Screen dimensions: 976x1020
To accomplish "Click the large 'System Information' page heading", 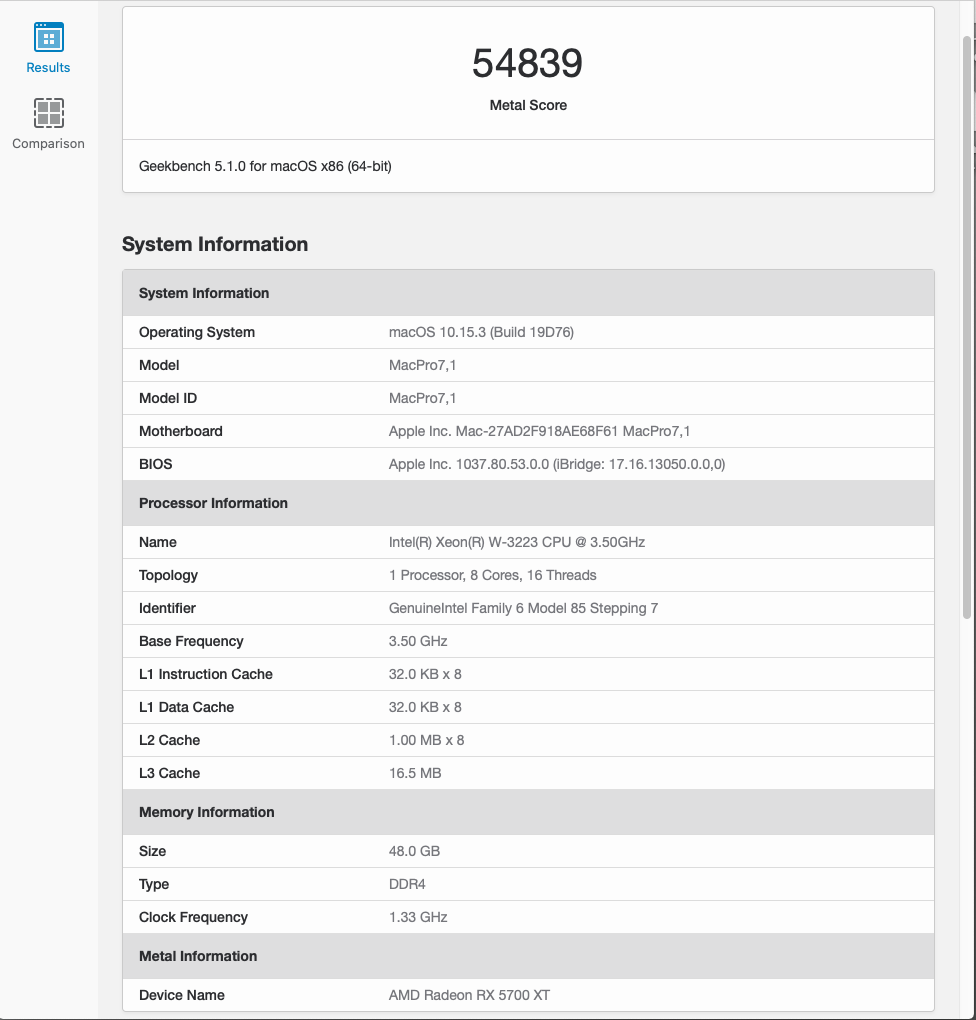I will pos(215,245).
